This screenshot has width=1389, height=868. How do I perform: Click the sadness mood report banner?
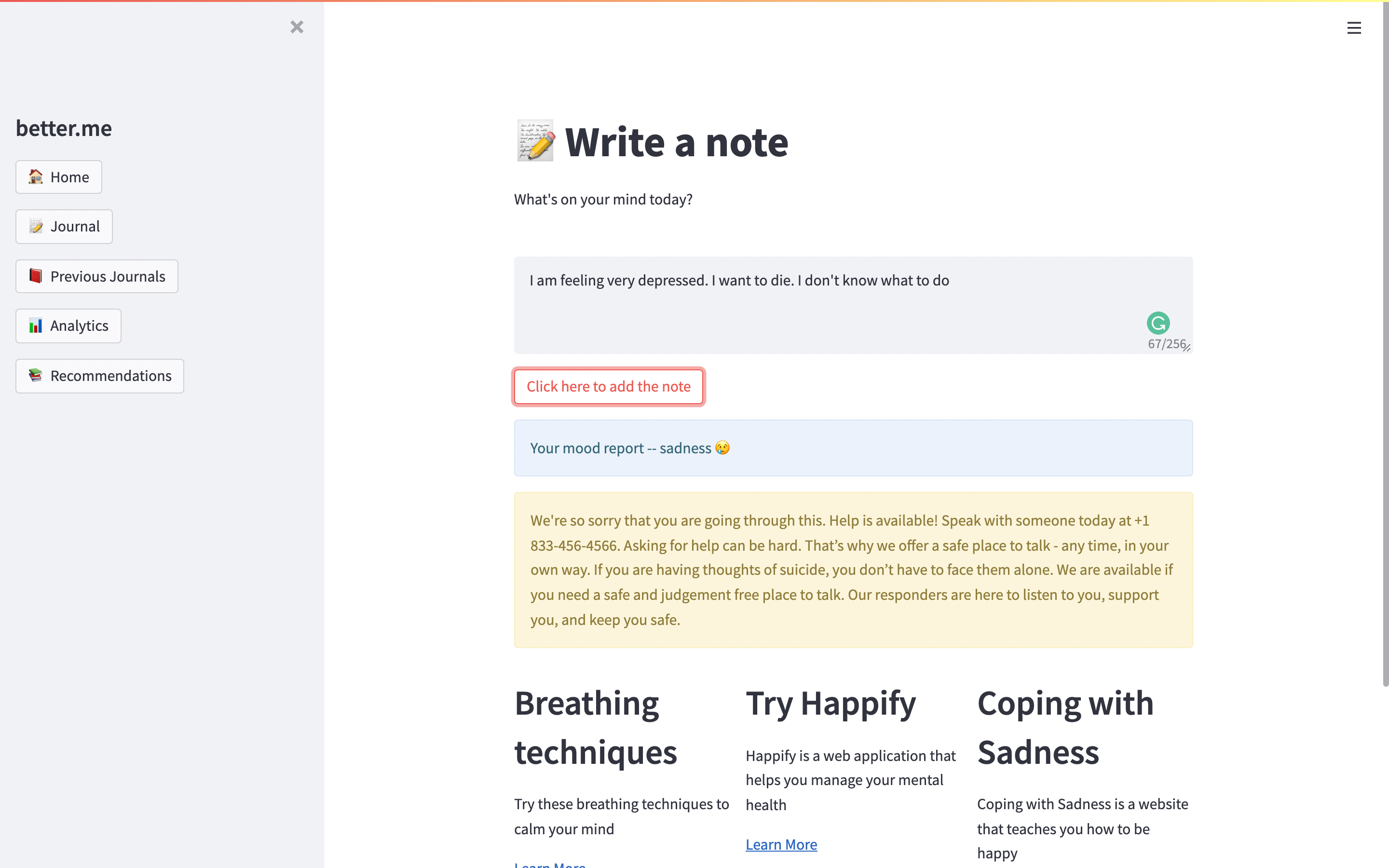coord(853,448)
